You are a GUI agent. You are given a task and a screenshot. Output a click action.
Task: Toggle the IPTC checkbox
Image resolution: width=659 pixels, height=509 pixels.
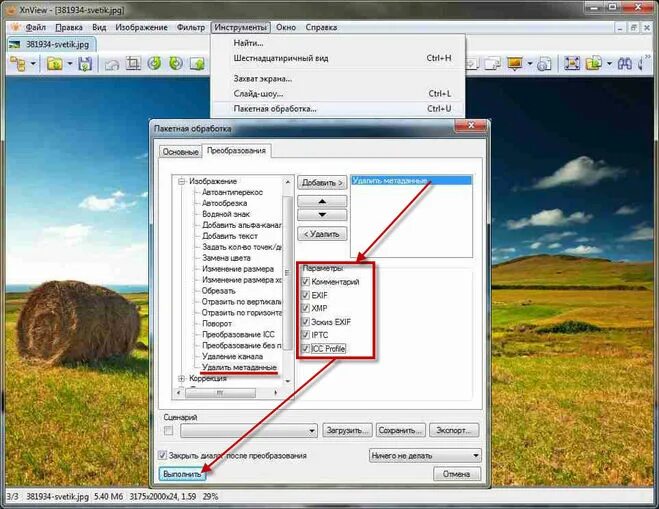click(x=306, y=335)
